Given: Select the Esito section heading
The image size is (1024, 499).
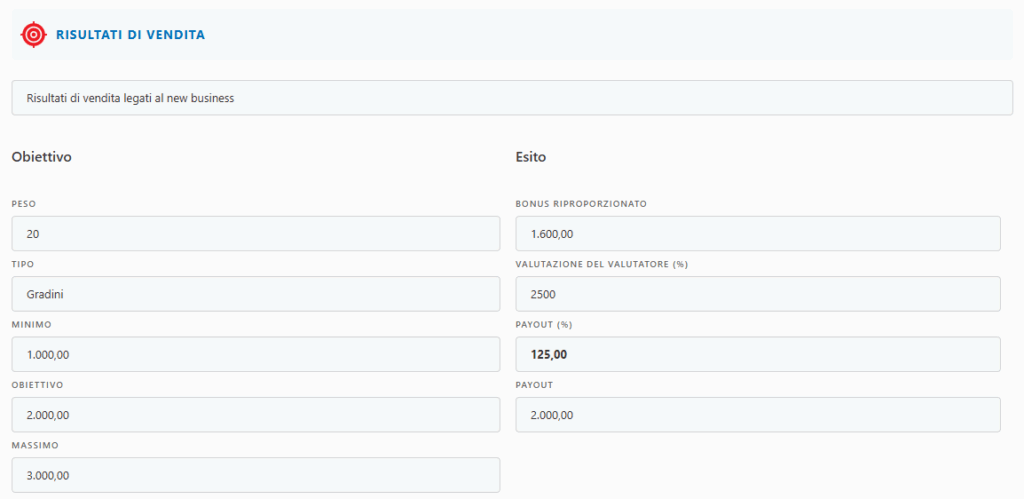Looking at the screenshot, I should (530, 157).
